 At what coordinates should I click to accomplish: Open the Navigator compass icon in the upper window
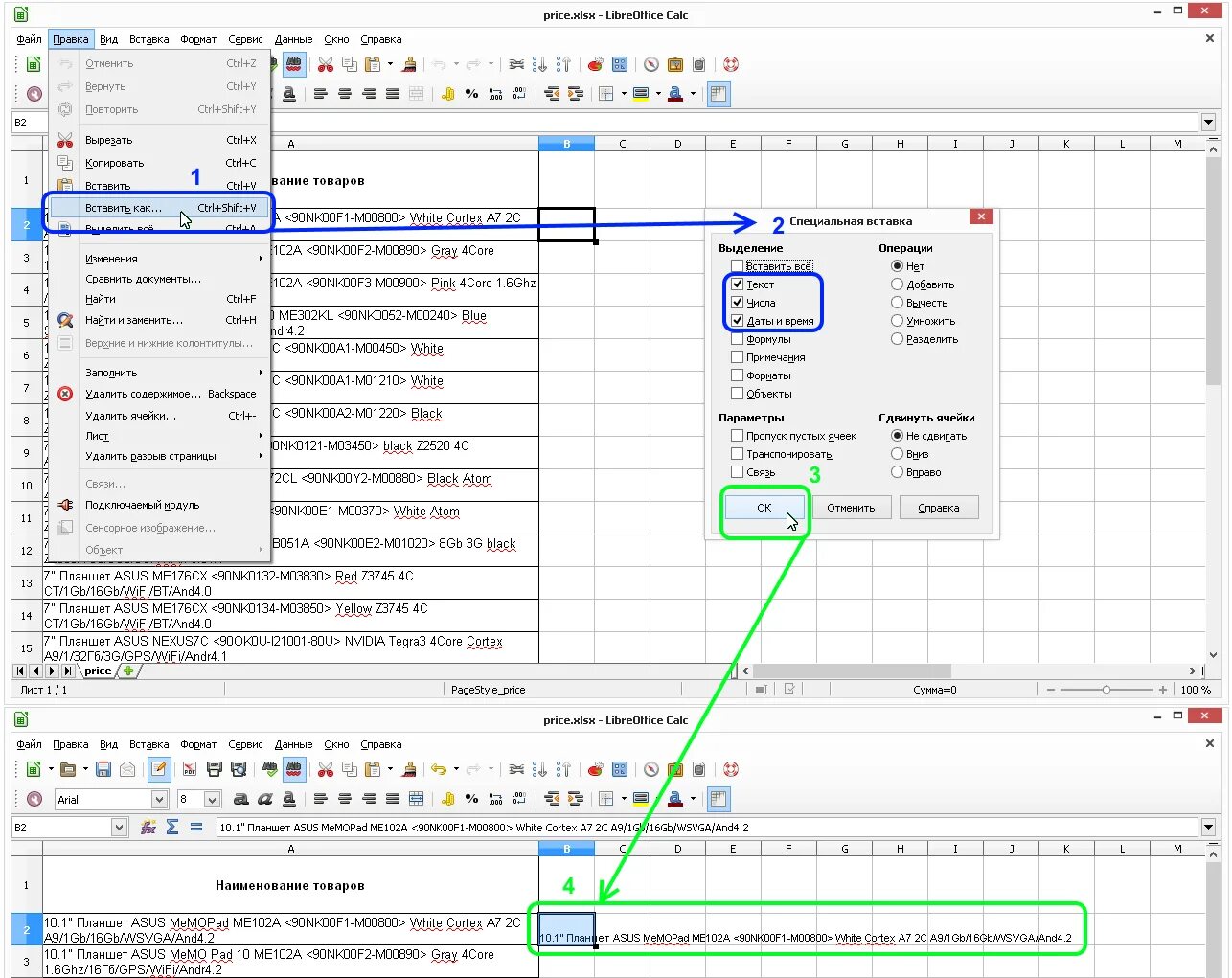click(651, 64)
